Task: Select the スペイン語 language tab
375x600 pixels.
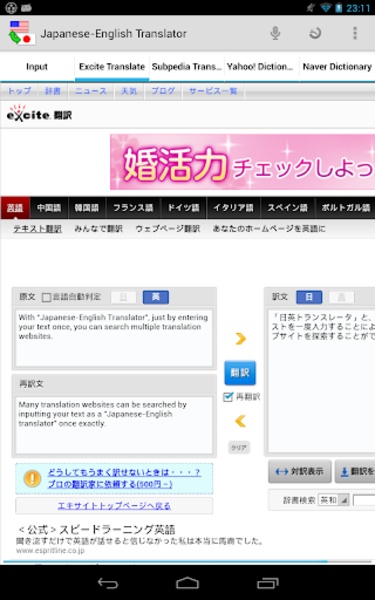Action: (287, 208)
